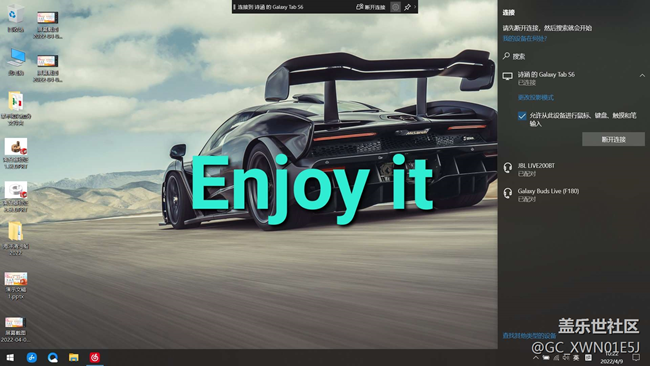The height and width of the screenshot is (366, 650).
Task: Open the Windows Start menu
Action: click(x=10, y=357)
